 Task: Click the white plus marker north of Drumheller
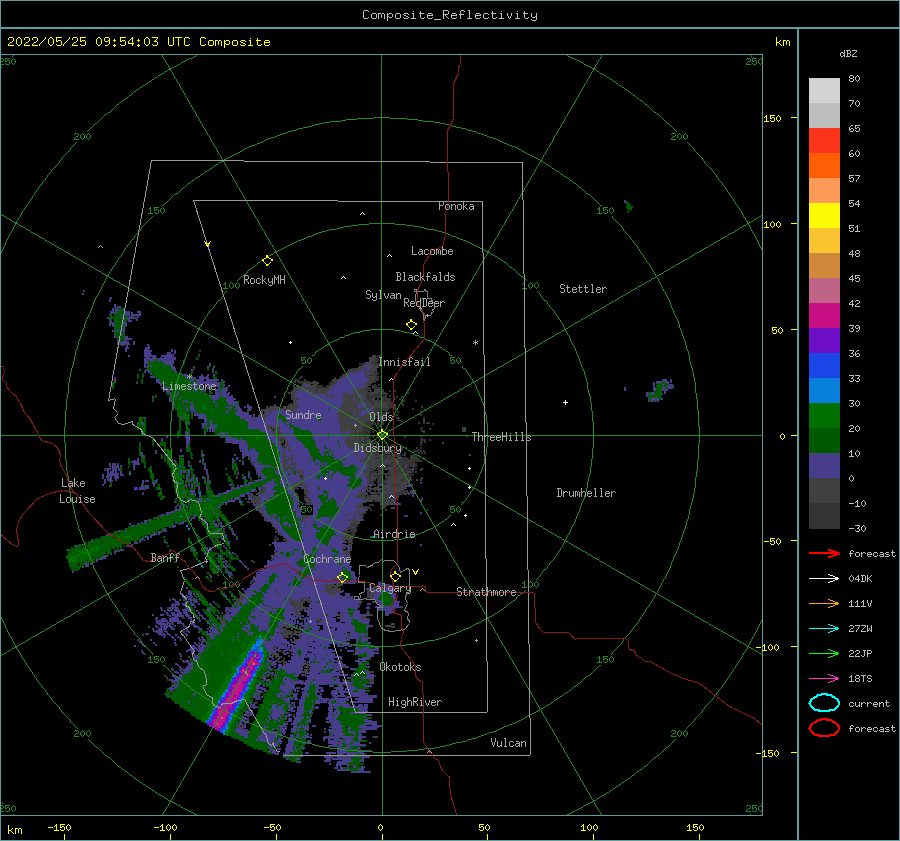pos(565,402)
